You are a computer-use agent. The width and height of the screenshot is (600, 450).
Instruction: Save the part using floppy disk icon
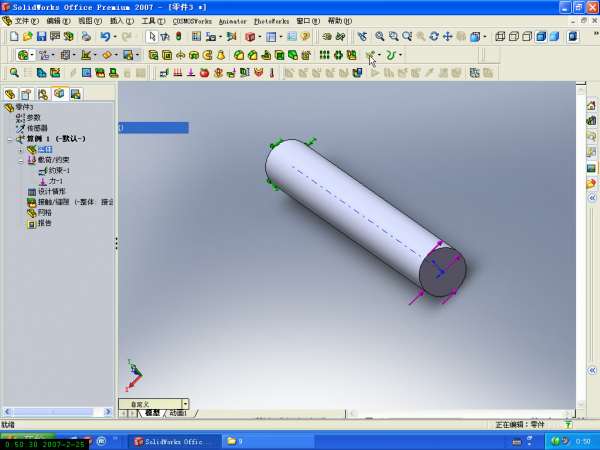click(41, 36)
